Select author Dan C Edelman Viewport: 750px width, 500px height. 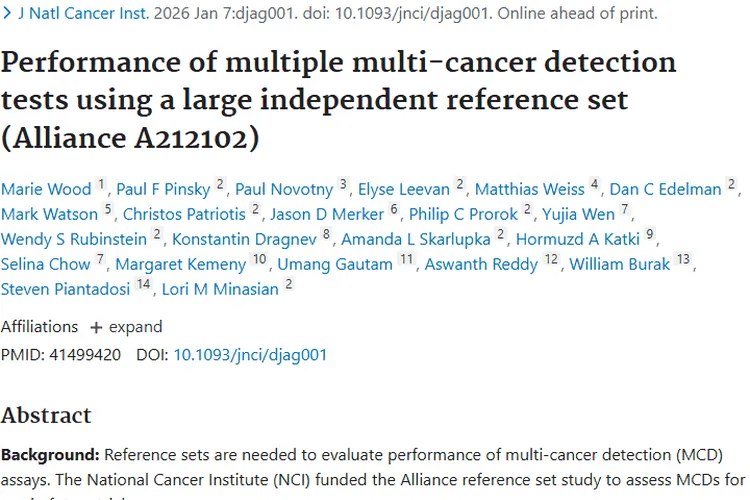[666, 189]
